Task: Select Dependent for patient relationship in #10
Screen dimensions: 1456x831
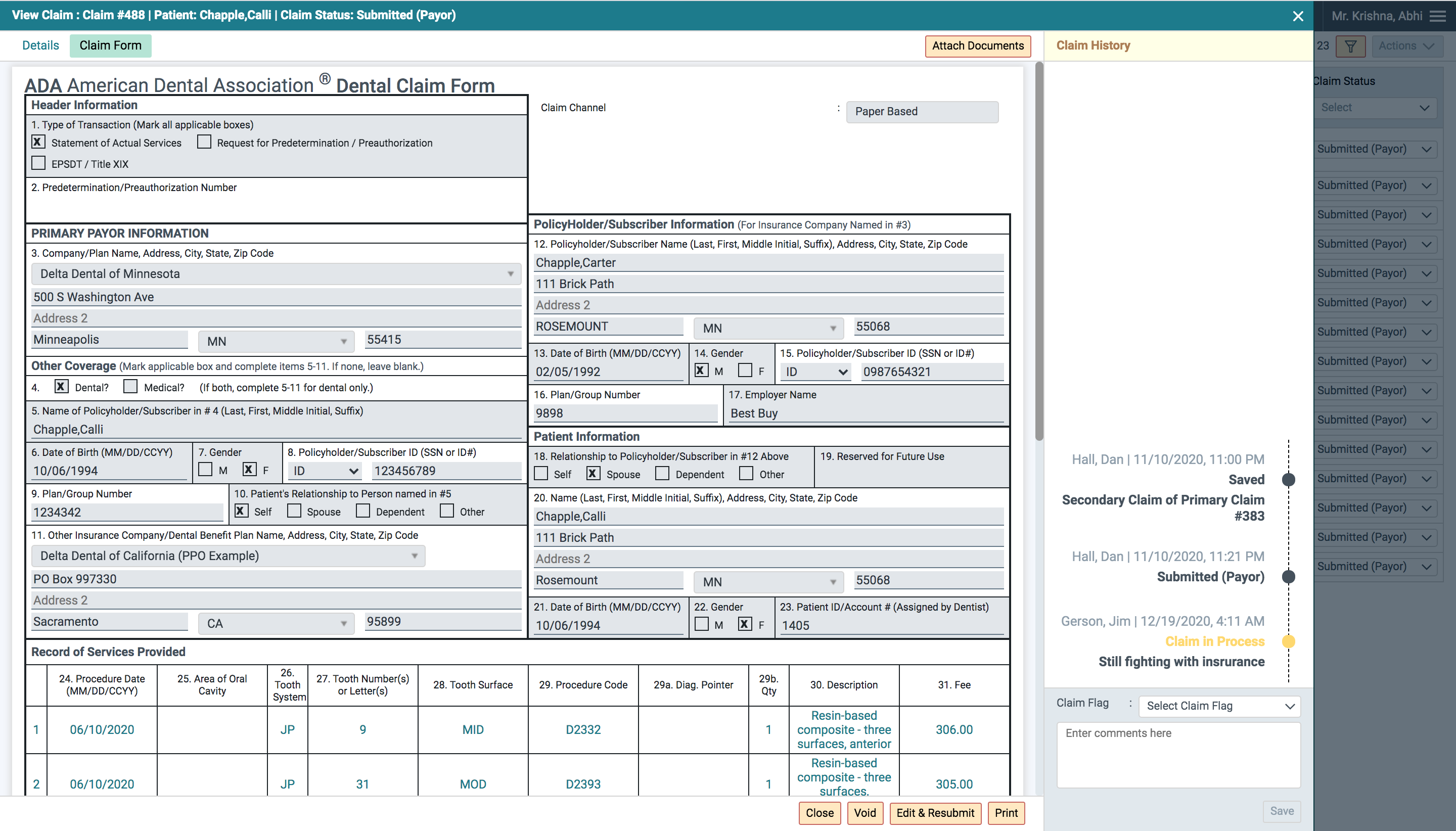Action: coord(363,511)
